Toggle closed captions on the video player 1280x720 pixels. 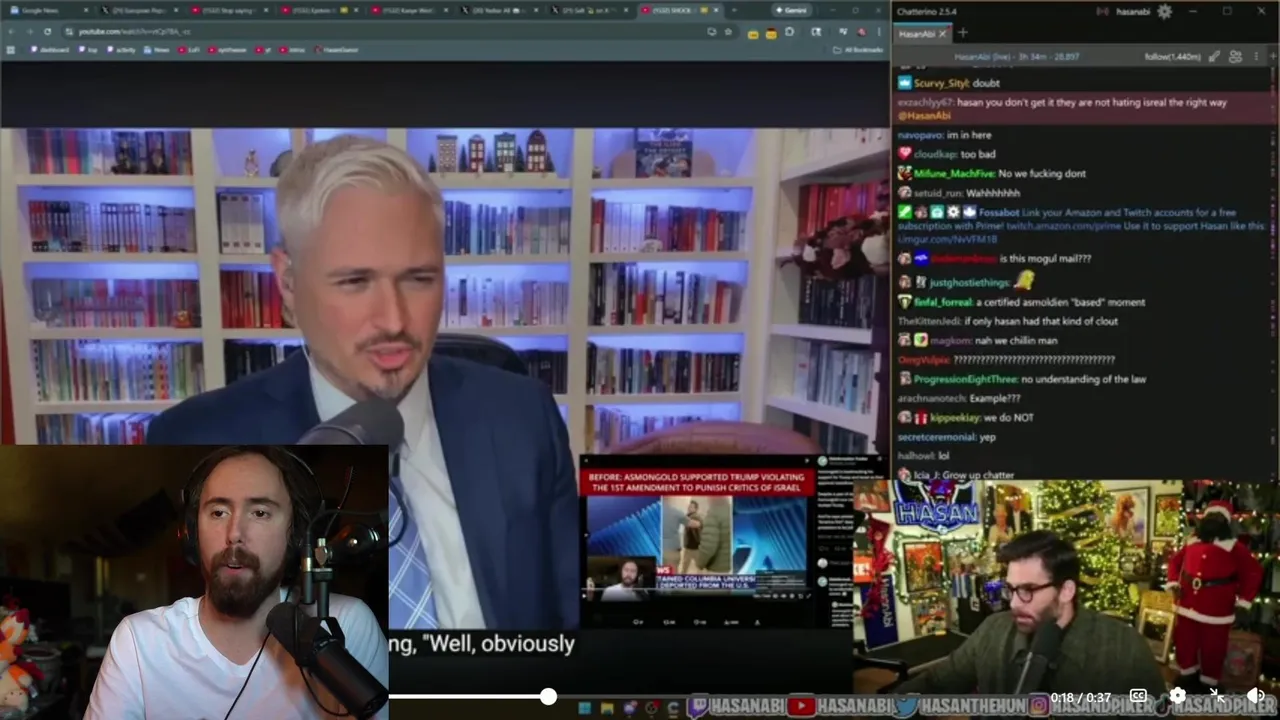1138,696
